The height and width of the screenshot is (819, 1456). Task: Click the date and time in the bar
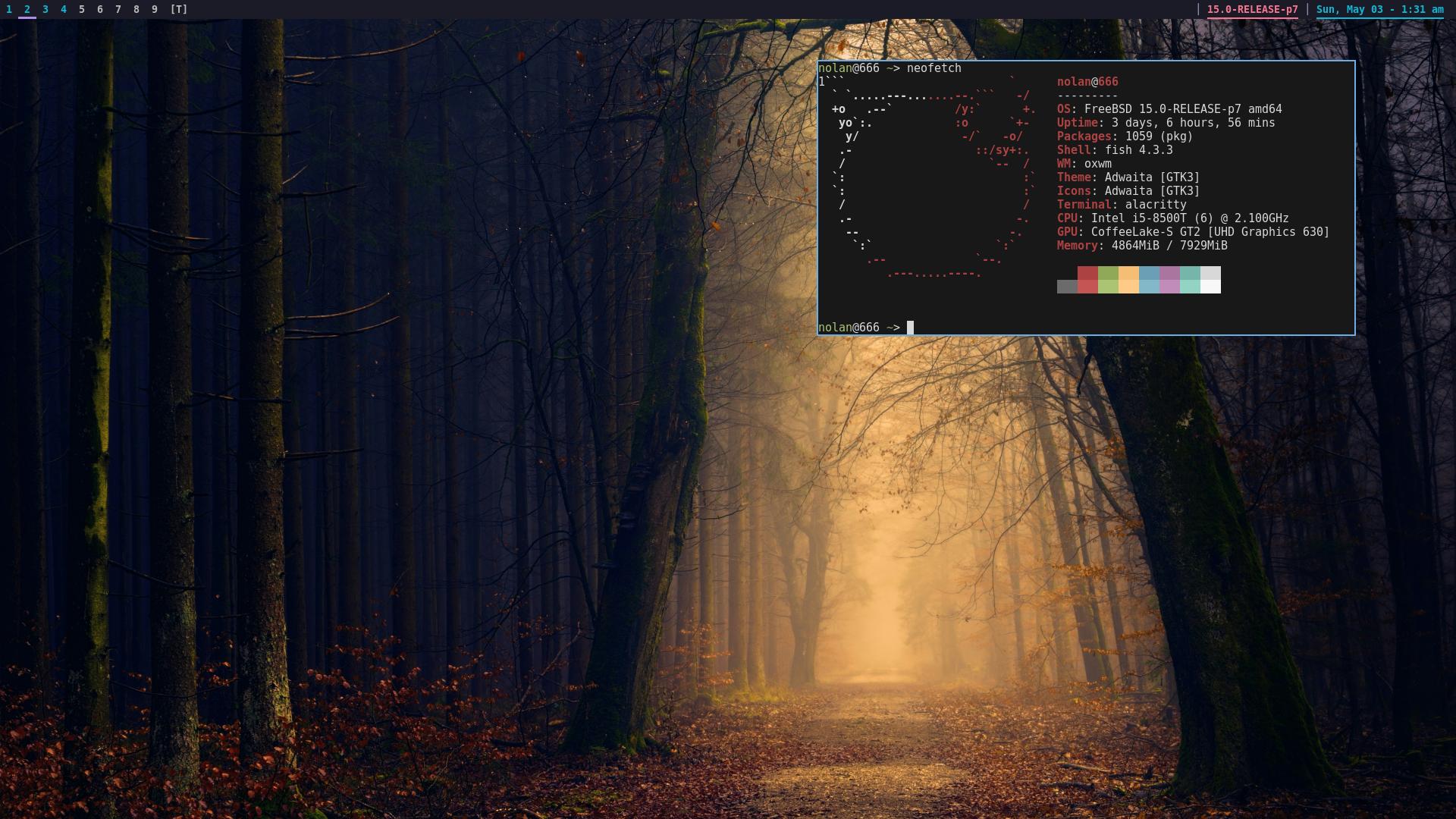click(1380, 10)
